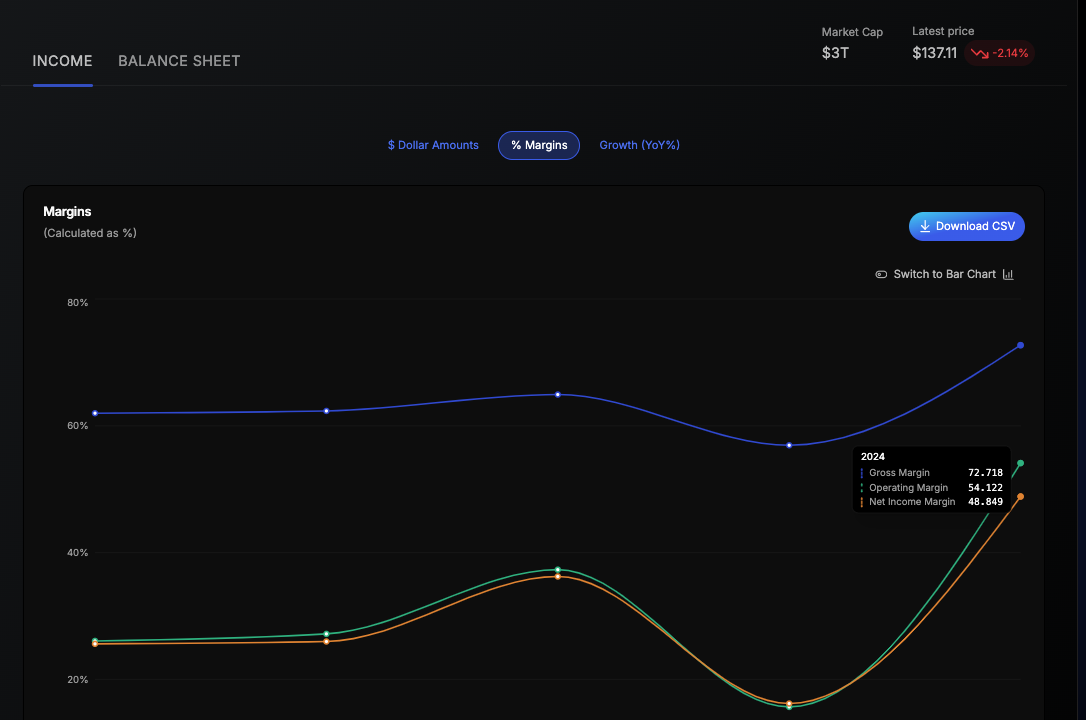Click the 2024 Operating Margin green point
Viewport: 1086px width, 720px height.
[1020, 463]
